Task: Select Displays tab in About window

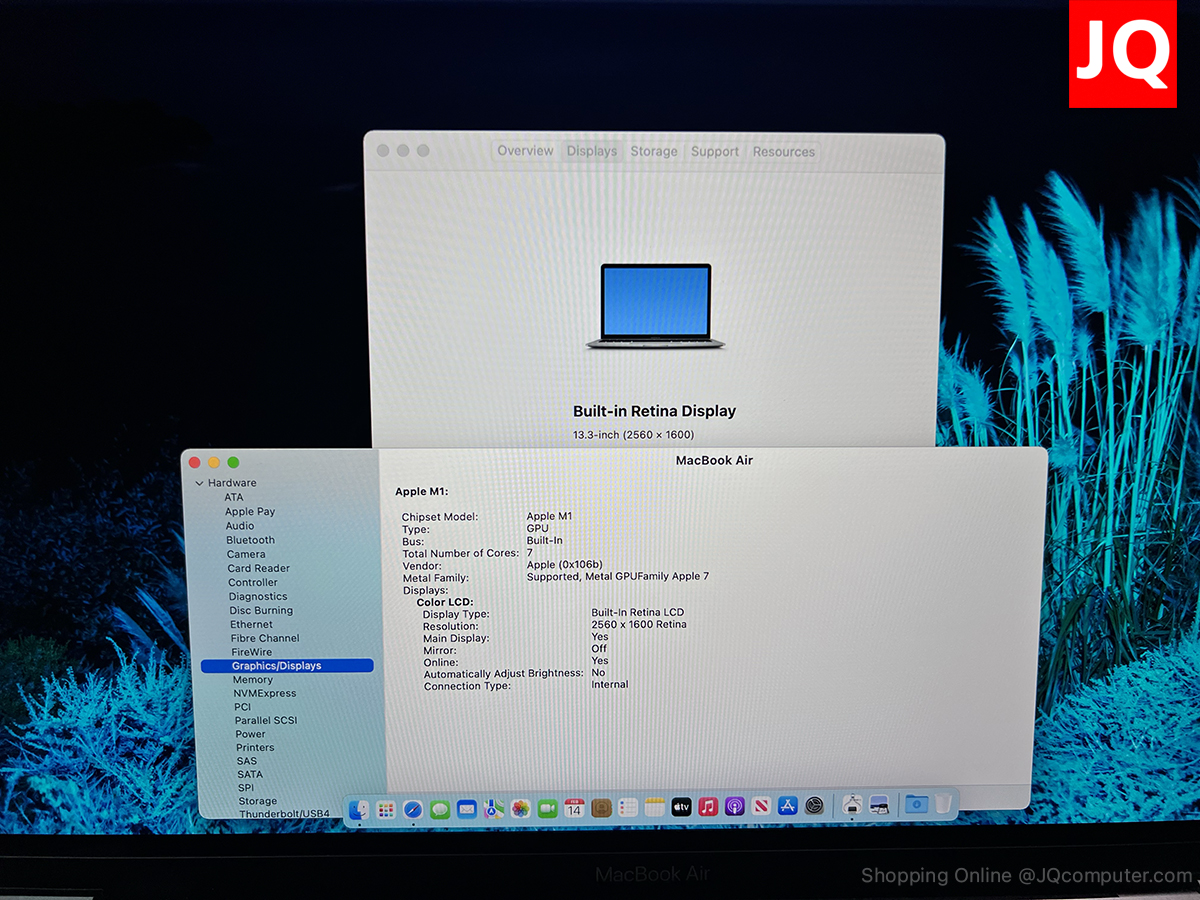Action: pos(592,151)
